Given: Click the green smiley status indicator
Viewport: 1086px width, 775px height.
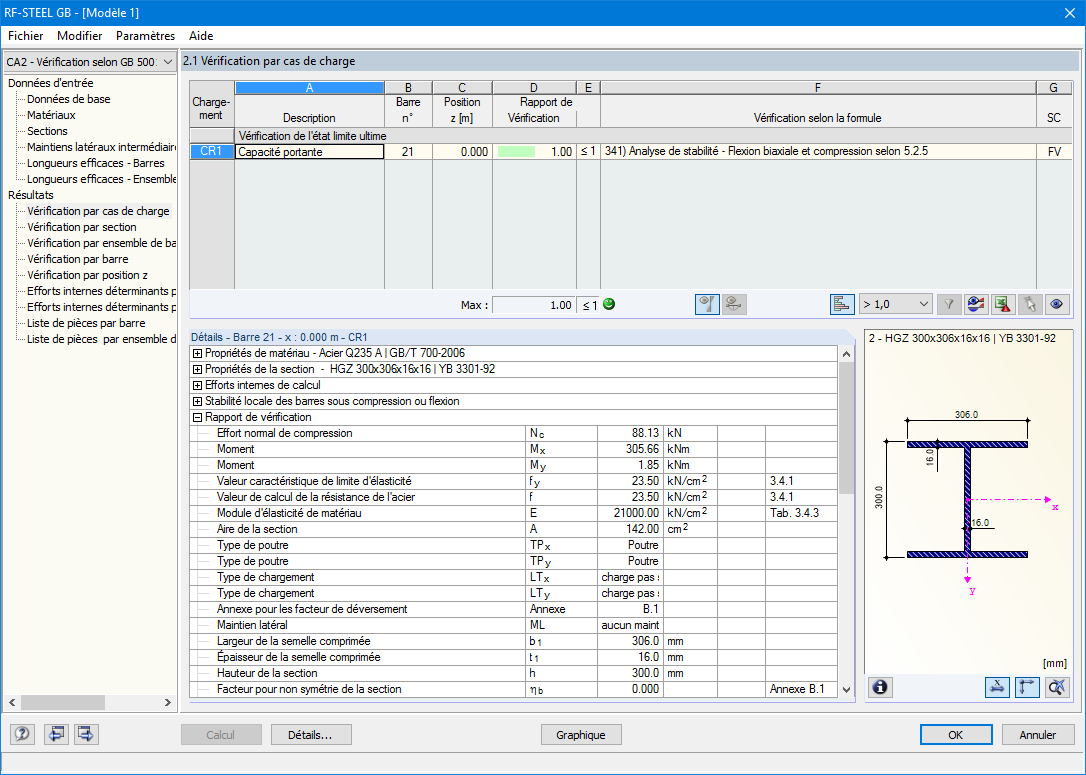Looking at the screenshot, I should pos(609,304).
